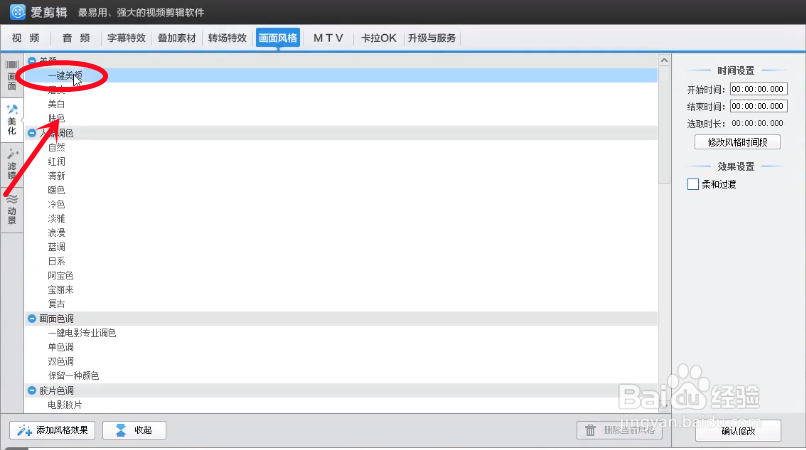Viewport: 806px width, 450px height.
Task: Select the 画面风格 tab
Action: (278, 38)
